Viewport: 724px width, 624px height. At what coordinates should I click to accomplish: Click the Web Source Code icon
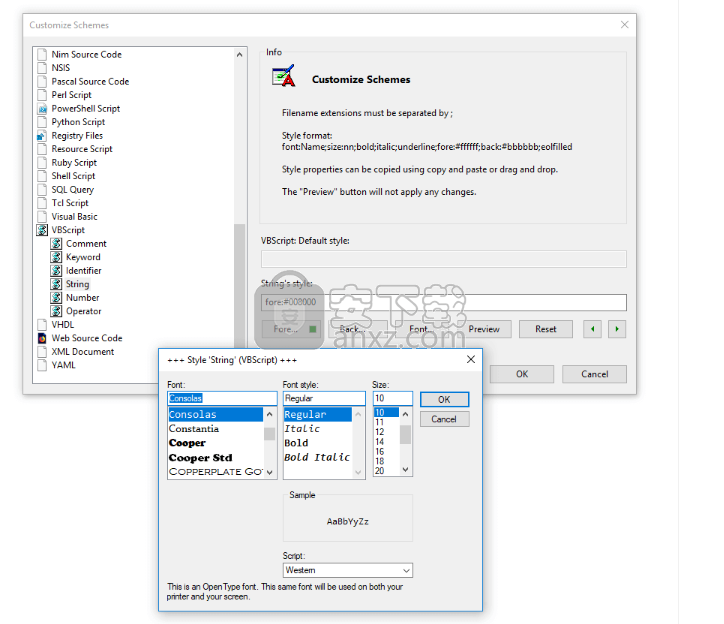click(x=42, y=338)
